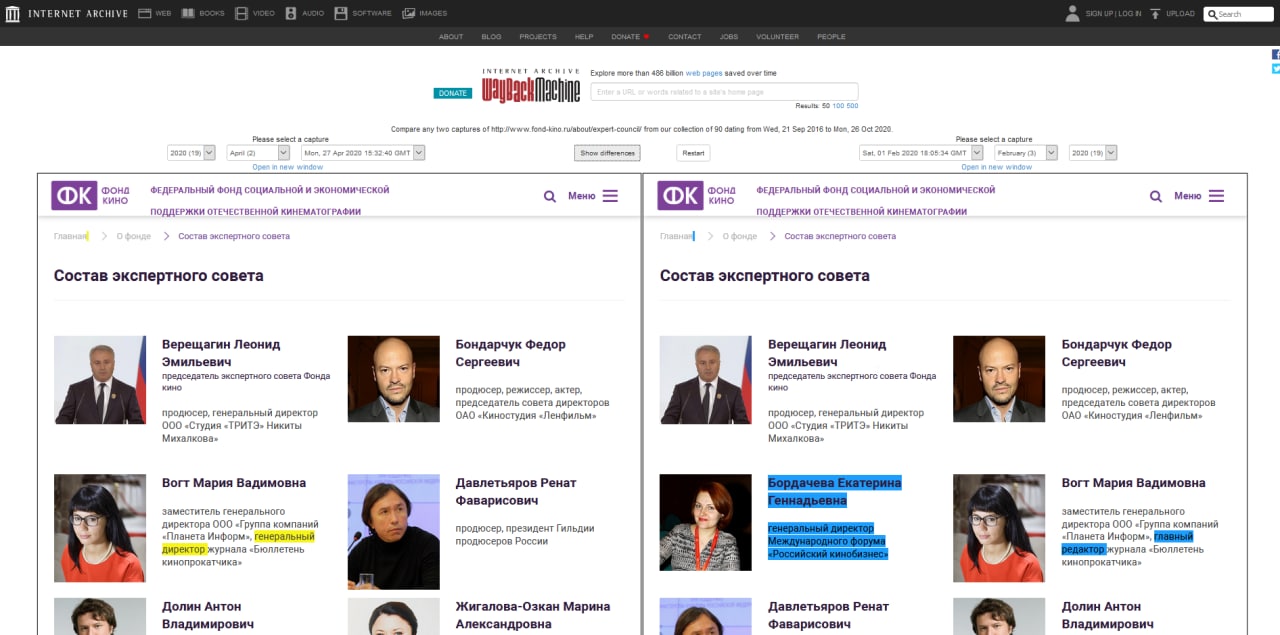Image resolution: width=1280 pixels, height=635 pixels.
Task: Open the Web section in top bar
Action: click(155, 13)
